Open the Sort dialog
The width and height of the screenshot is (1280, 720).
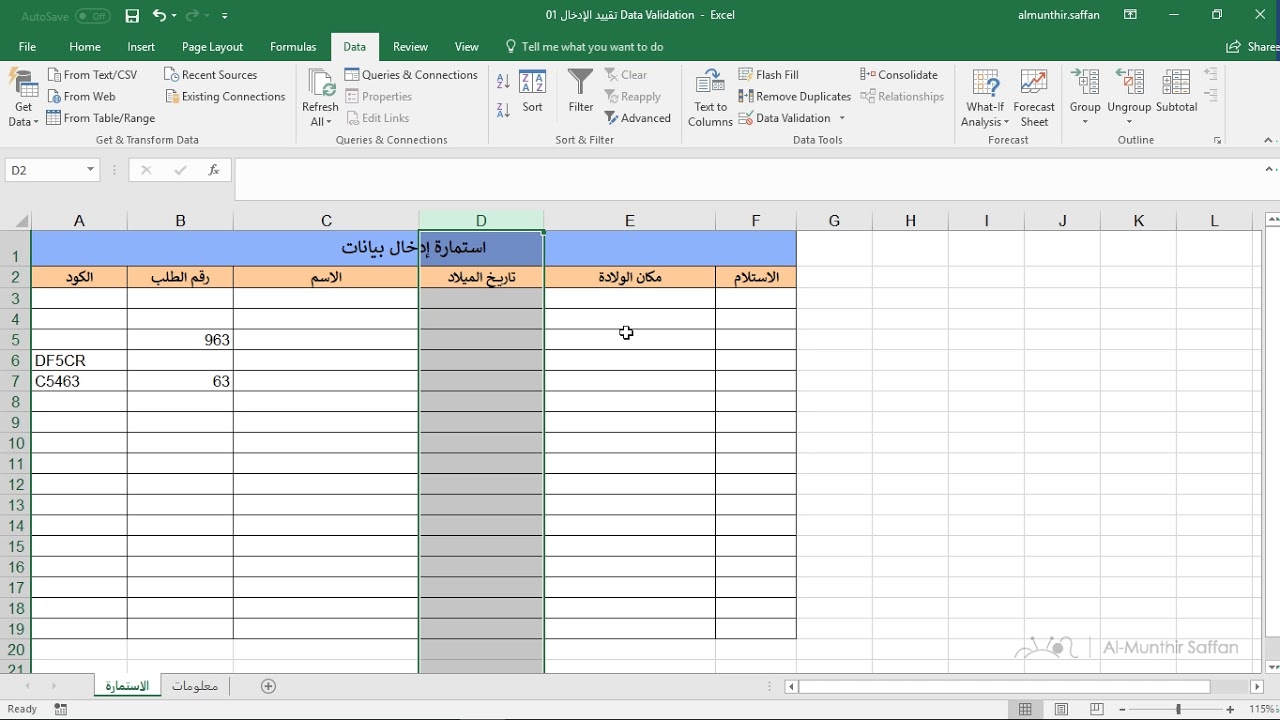532,91
